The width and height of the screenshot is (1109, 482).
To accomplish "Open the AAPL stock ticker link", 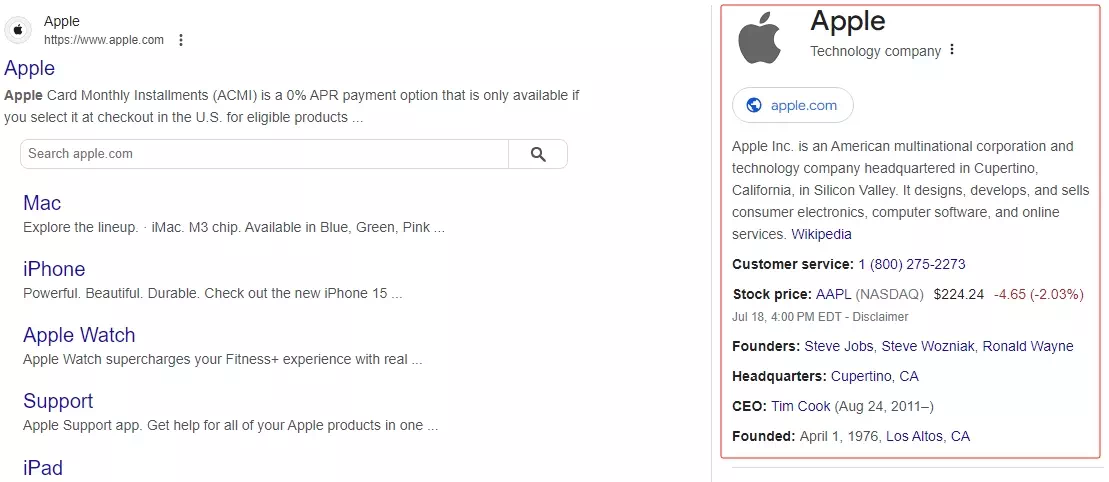I will 833,294.
